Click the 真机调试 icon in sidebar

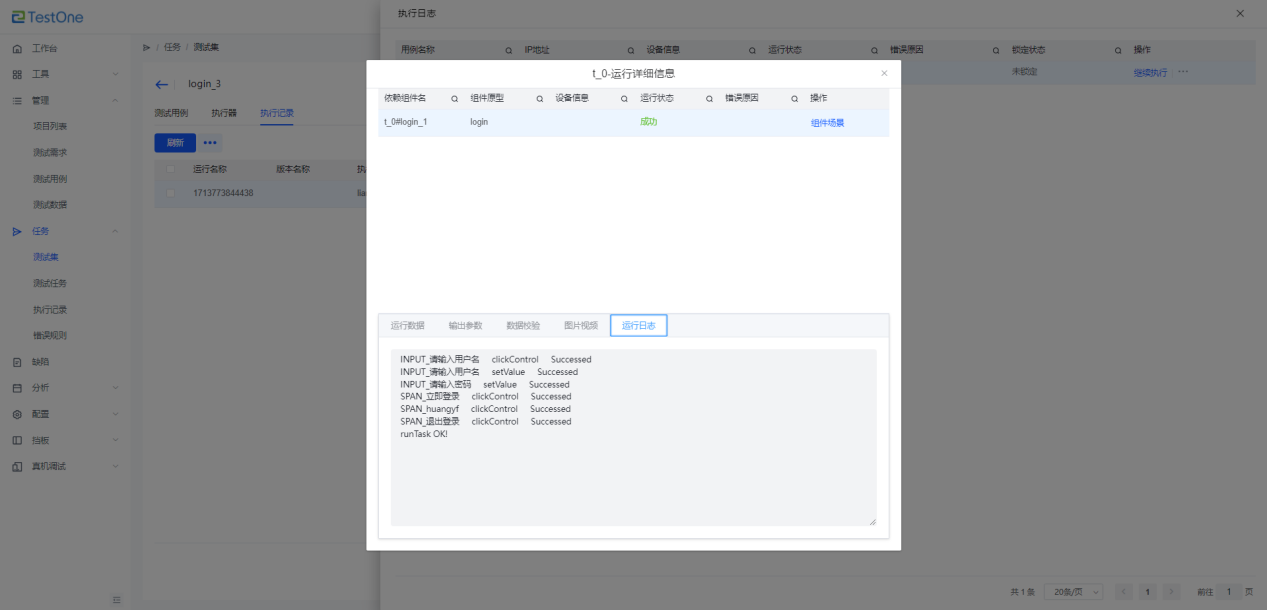tap(17, 466)
